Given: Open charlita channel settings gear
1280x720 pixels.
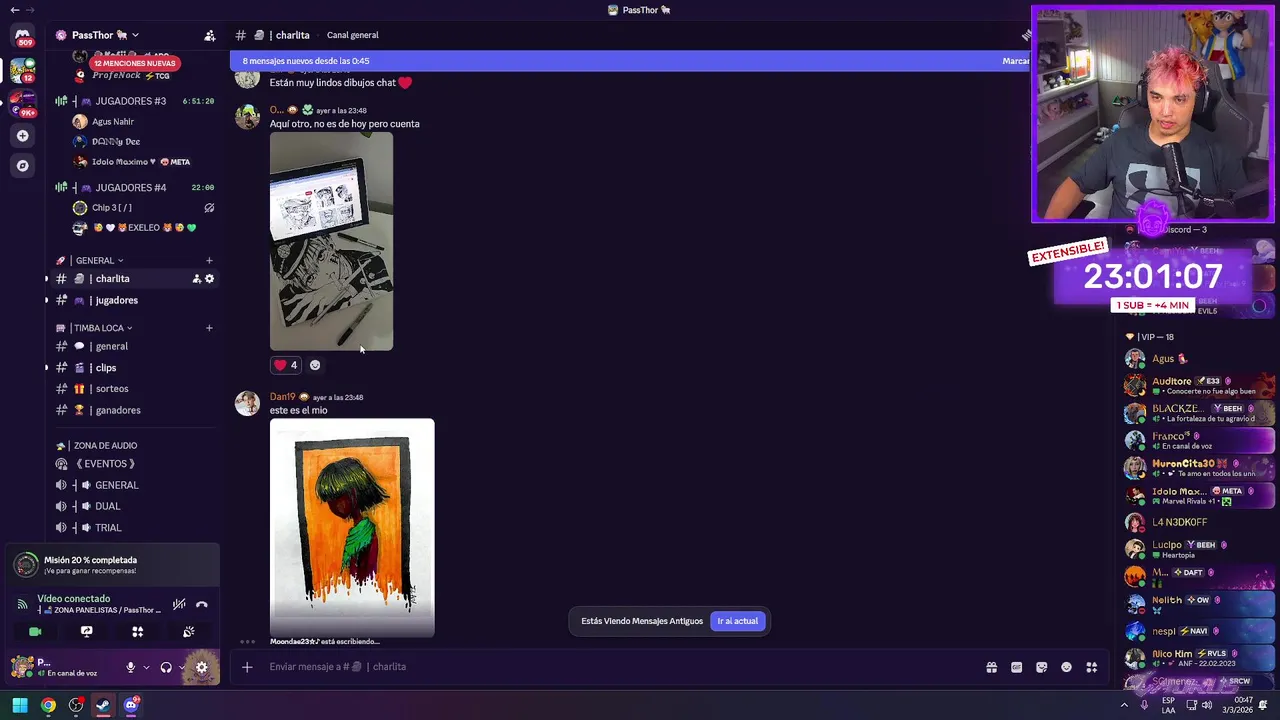Looking at the screenshot, I should [209, 279].
